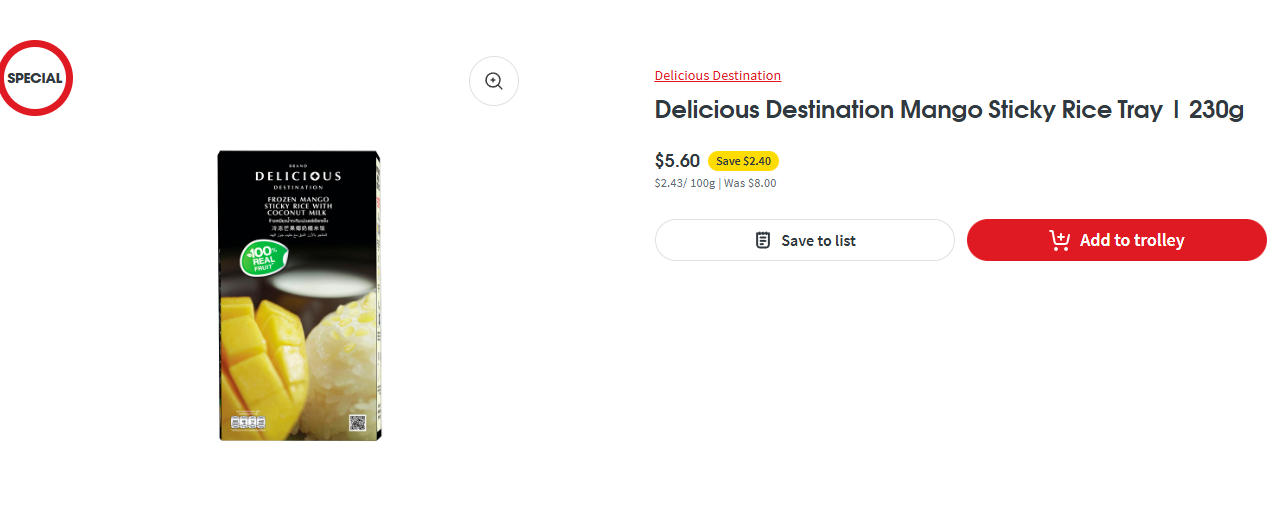This screenshot has height=524, width=1274.
Task: Click the $2.43/100g unit price text
Action: (x=684, y=183)
